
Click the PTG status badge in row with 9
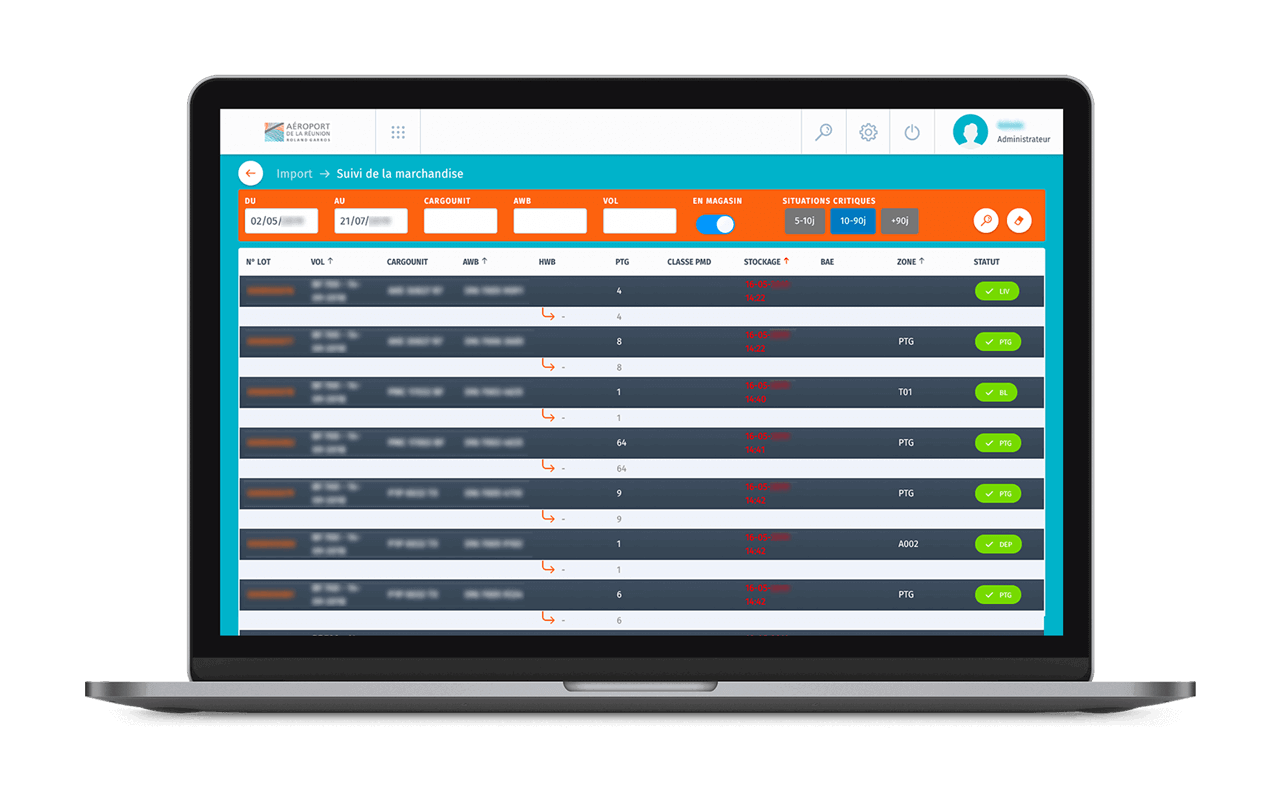pyautogui.click(x=998, y=494)
